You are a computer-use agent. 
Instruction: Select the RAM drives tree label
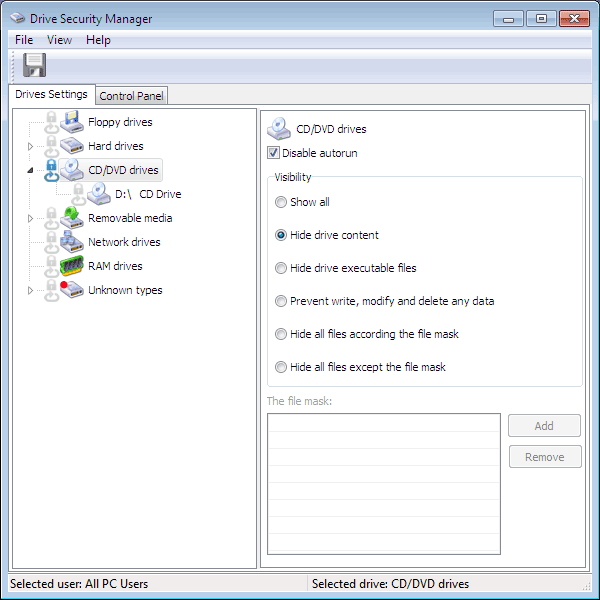(115, 266)
